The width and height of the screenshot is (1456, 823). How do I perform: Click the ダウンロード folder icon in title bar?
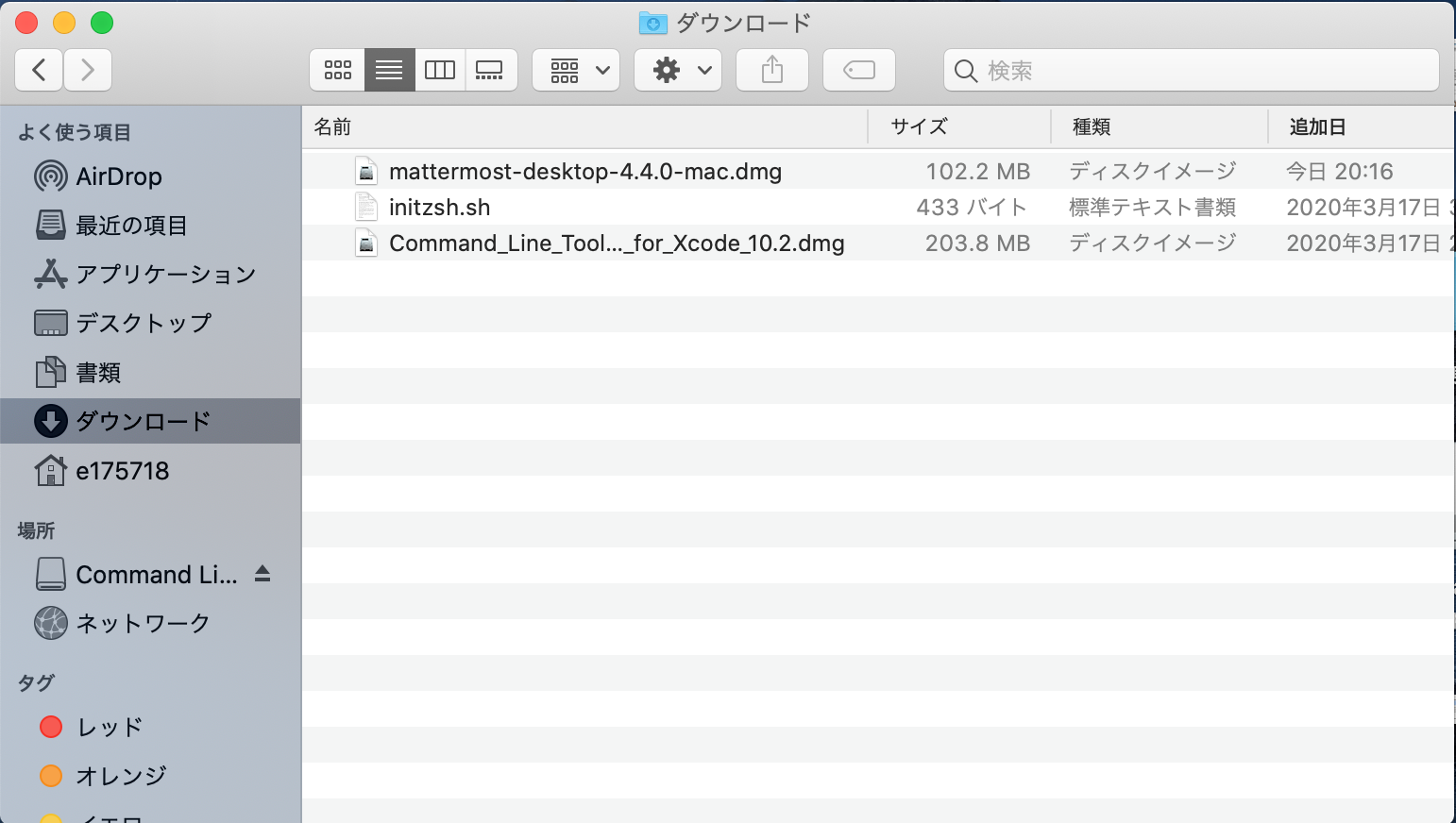click(x=652, y=23)
